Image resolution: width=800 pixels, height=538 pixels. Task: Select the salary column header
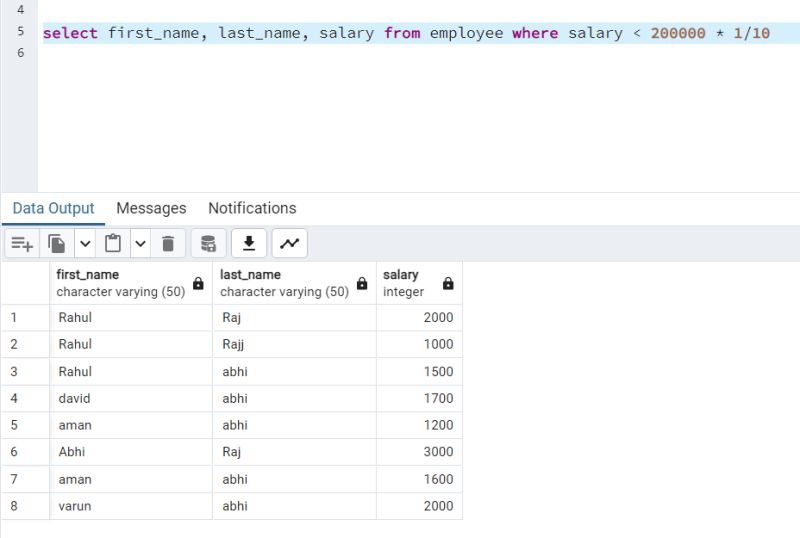coord(419,283)
